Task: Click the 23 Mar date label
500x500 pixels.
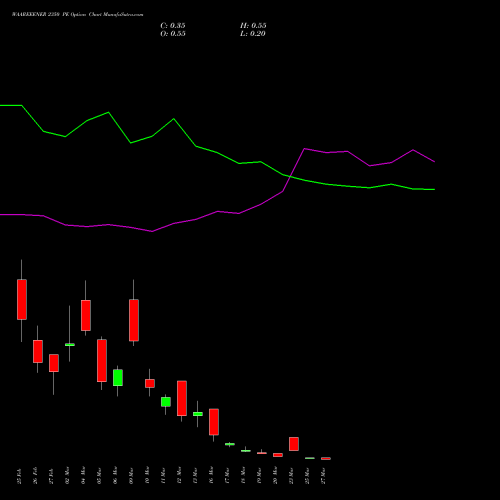Action: [291, 476]
